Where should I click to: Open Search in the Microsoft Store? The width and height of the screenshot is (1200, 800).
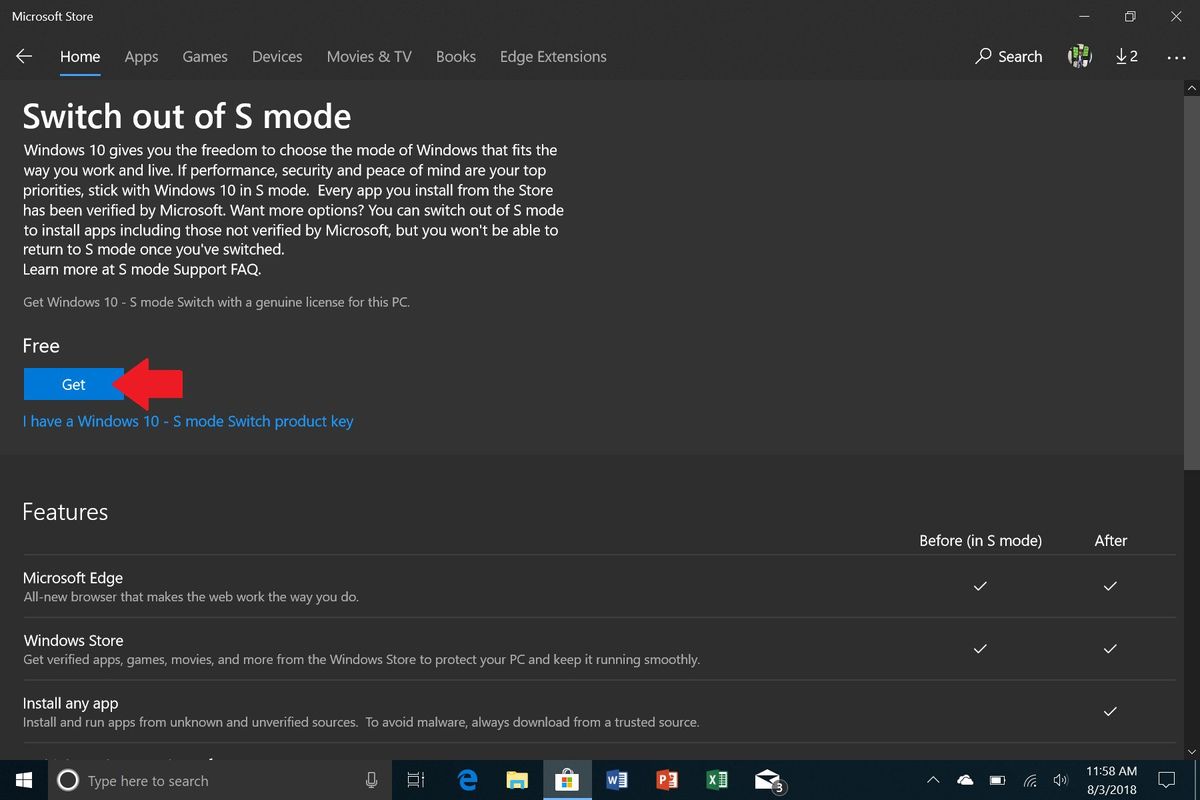pos(1008,57)
